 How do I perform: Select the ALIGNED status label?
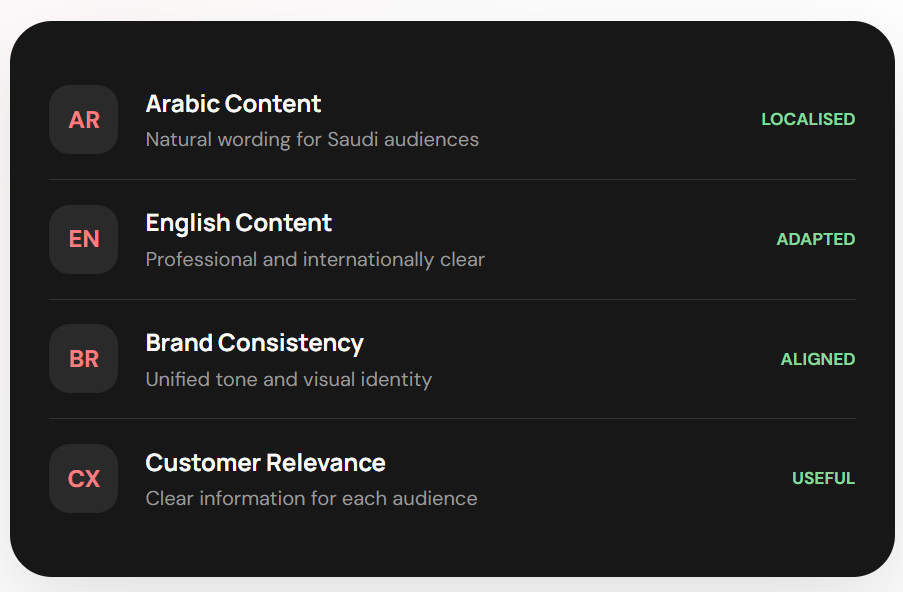818,359
